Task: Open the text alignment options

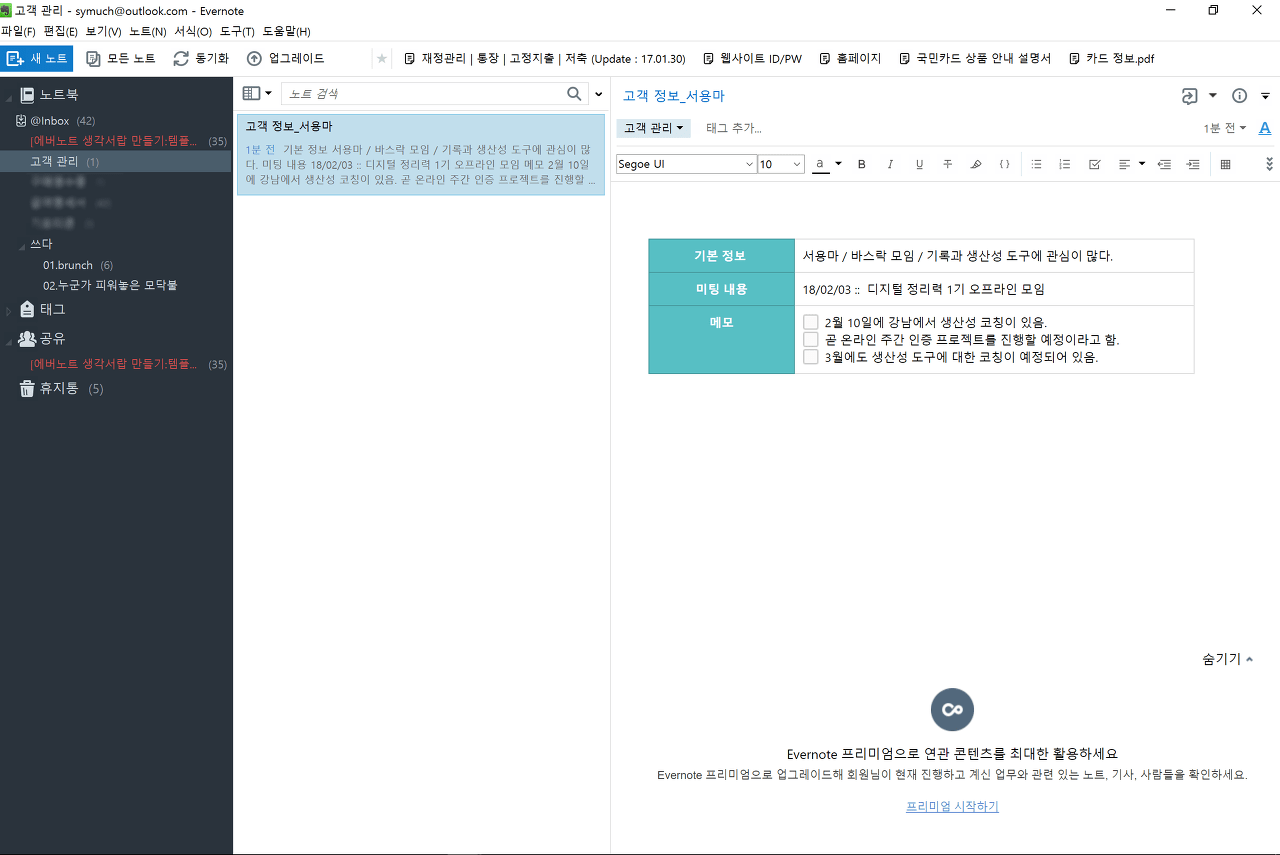Action: [x=1131, y=164]
